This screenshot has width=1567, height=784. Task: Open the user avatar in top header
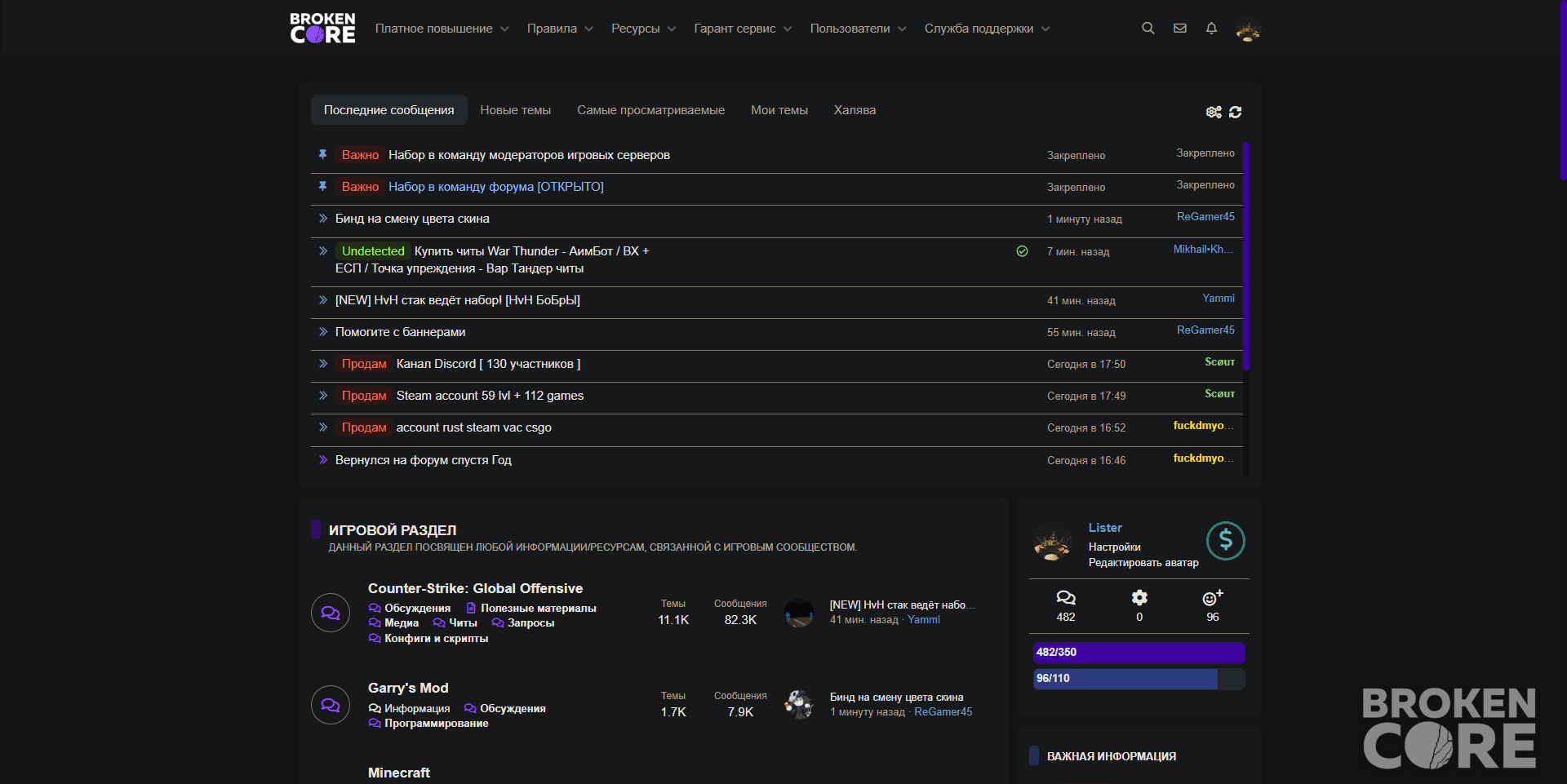[1248, 29]
